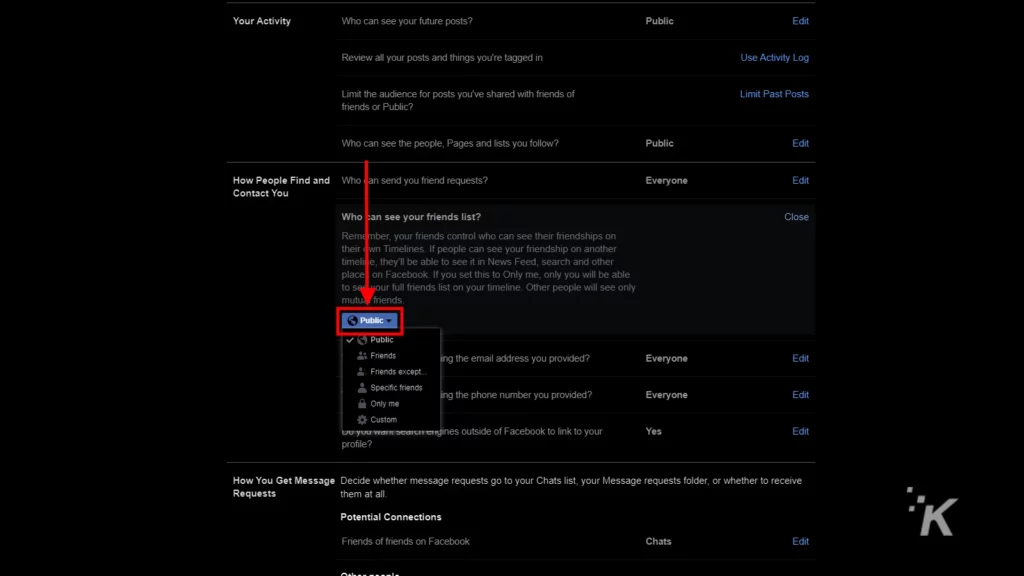
Task: Click the Friends except person icon
Action: click(361, 372)
